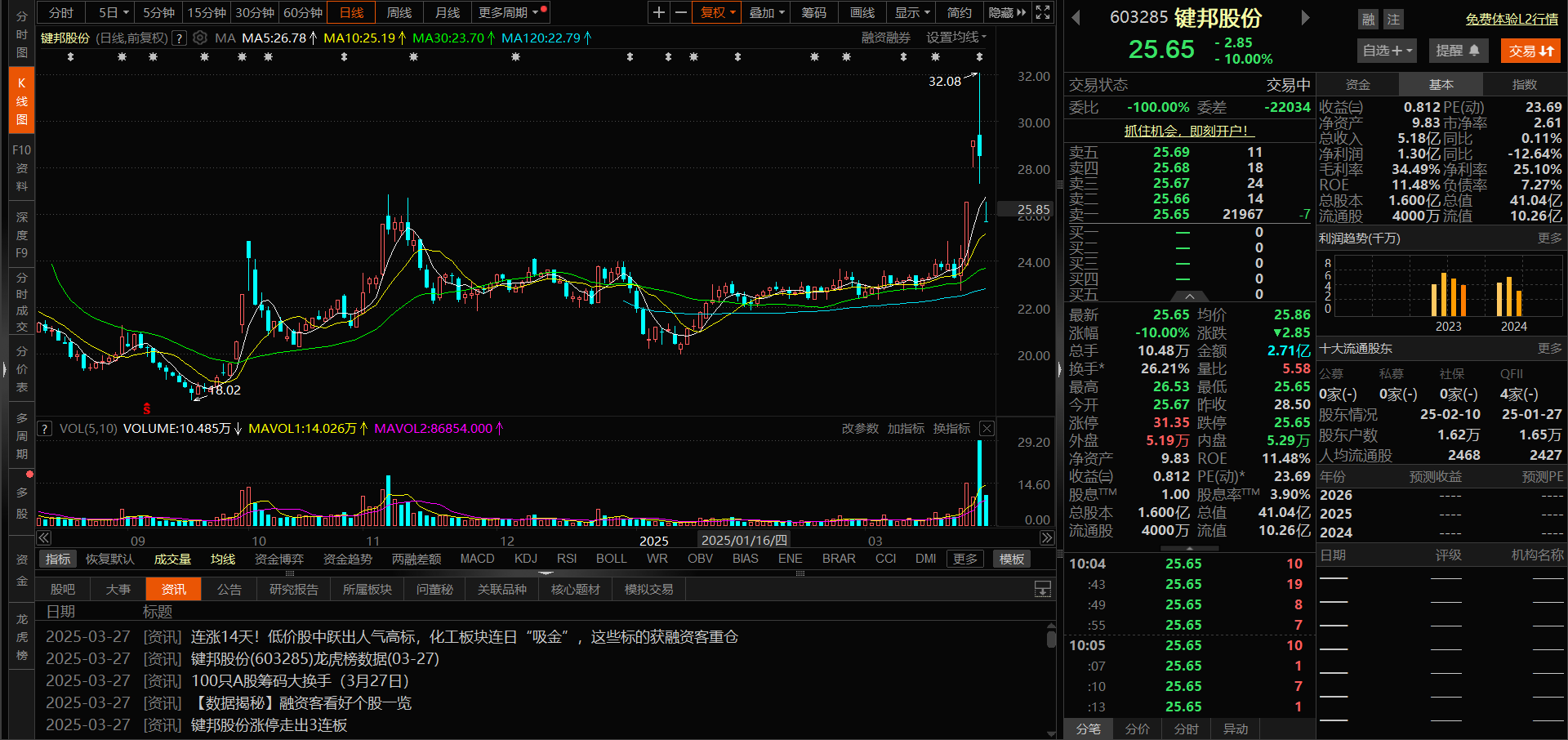Image resolution: width=1568 pixels, height=740 pixels.
Task: Open 多周期 in left sidebar
Action: click(x=22, y=435)
